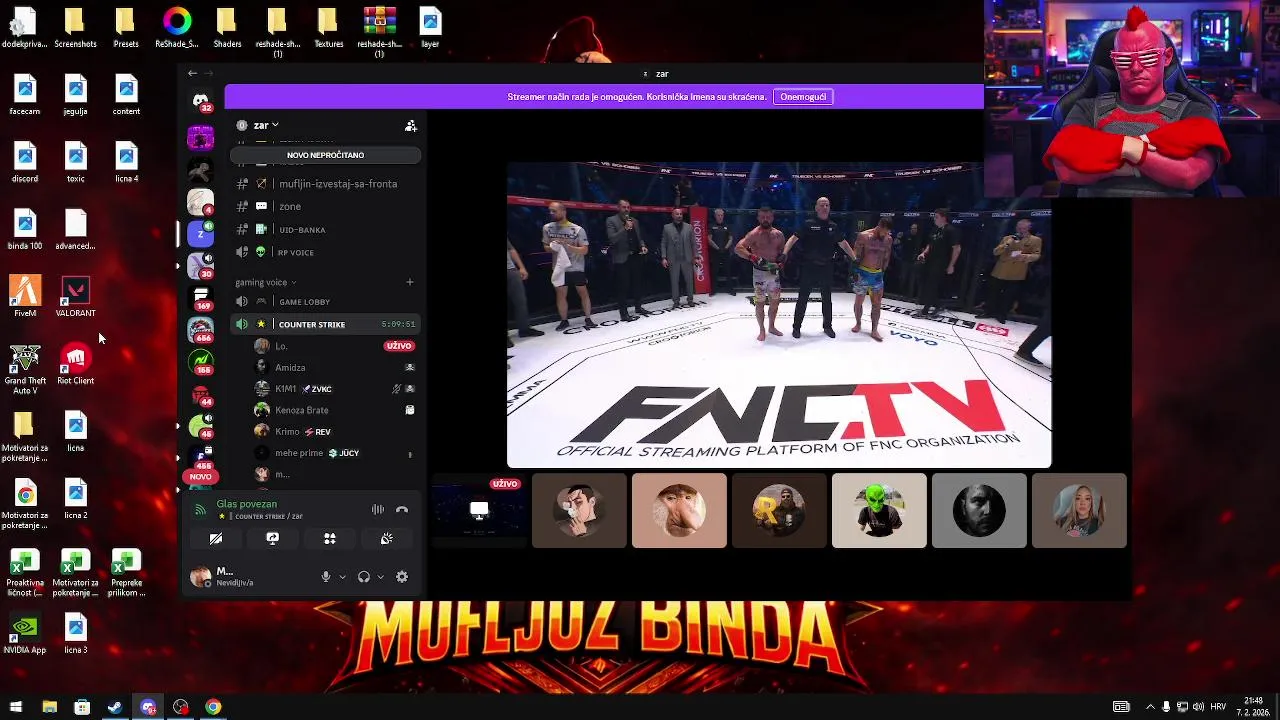The width and height of the screenshot is (1280, 720).
Task: Open microphone input options dropdown
Action: pos(342,577)
